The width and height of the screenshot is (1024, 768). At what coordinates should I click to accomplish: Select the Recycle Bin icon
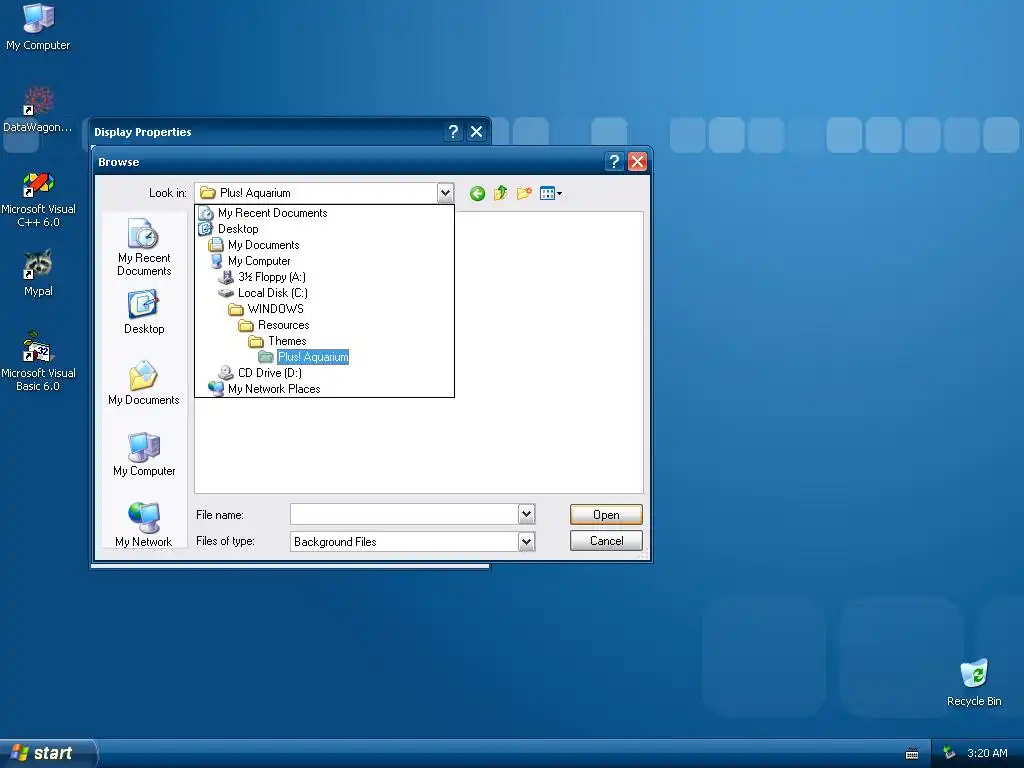coord(974,683)
